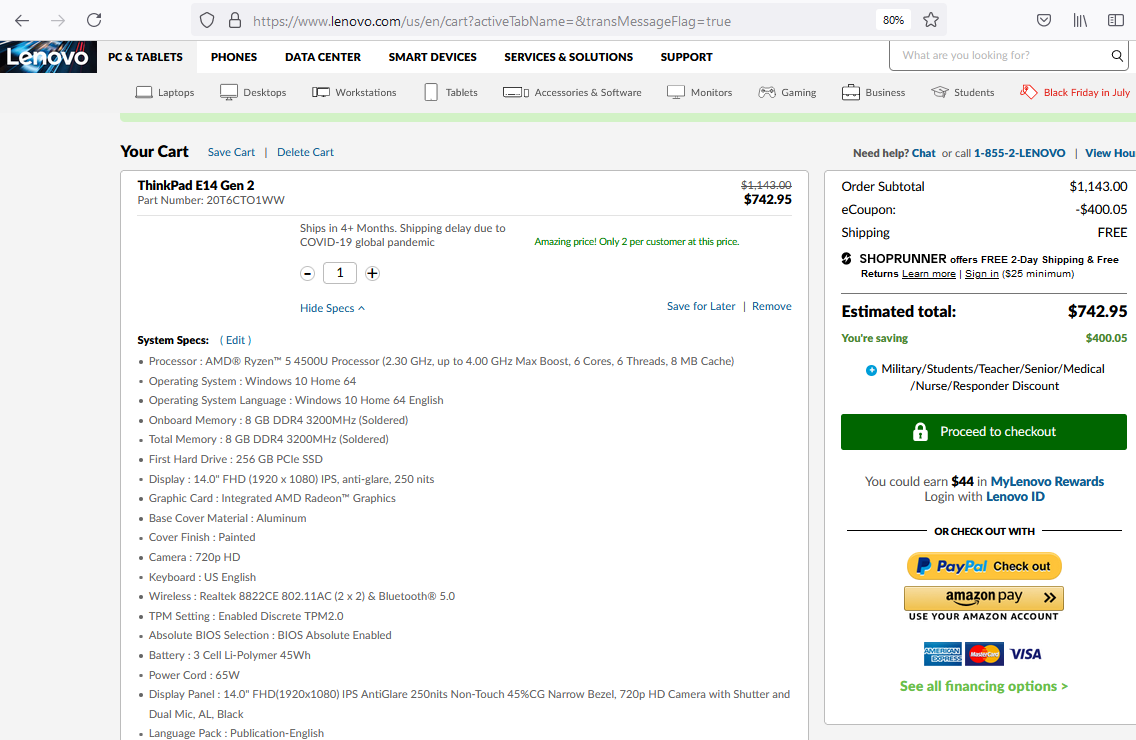Screen dimensions: 1136x740
Task: Open the Students category
Action: tap(963, 92)
